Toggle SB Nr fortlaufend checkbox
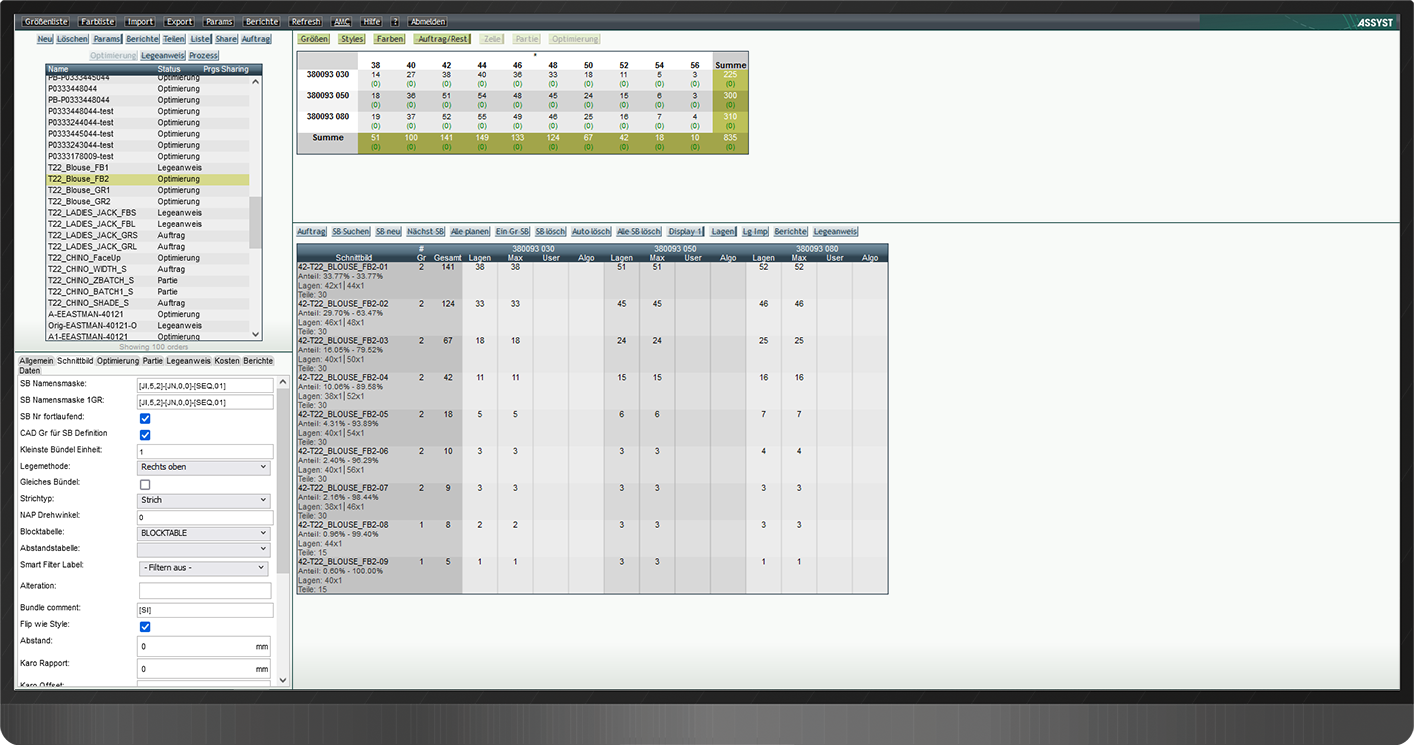Image resolution: width=1414 pixels, height=745 pixels. click(x=145, y=418)
